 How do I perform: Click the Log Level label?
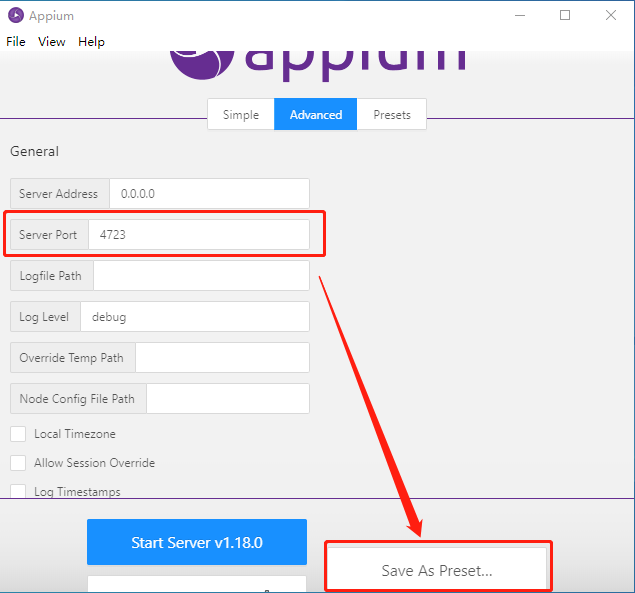click(45, 317)
